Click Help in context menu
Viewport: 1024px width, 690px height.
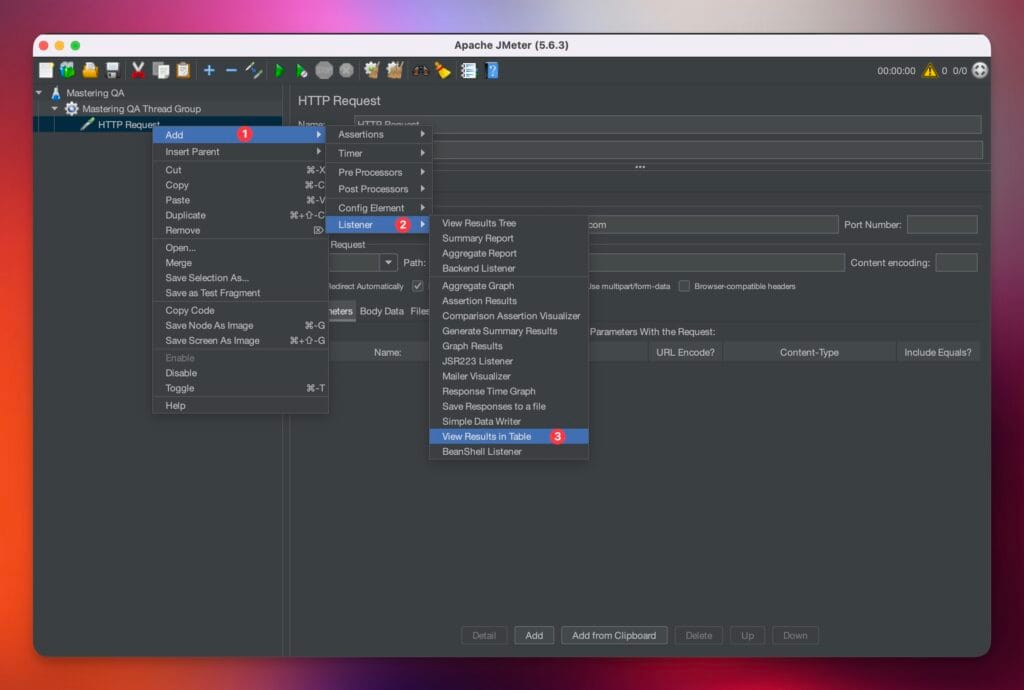tap(240, 405)
